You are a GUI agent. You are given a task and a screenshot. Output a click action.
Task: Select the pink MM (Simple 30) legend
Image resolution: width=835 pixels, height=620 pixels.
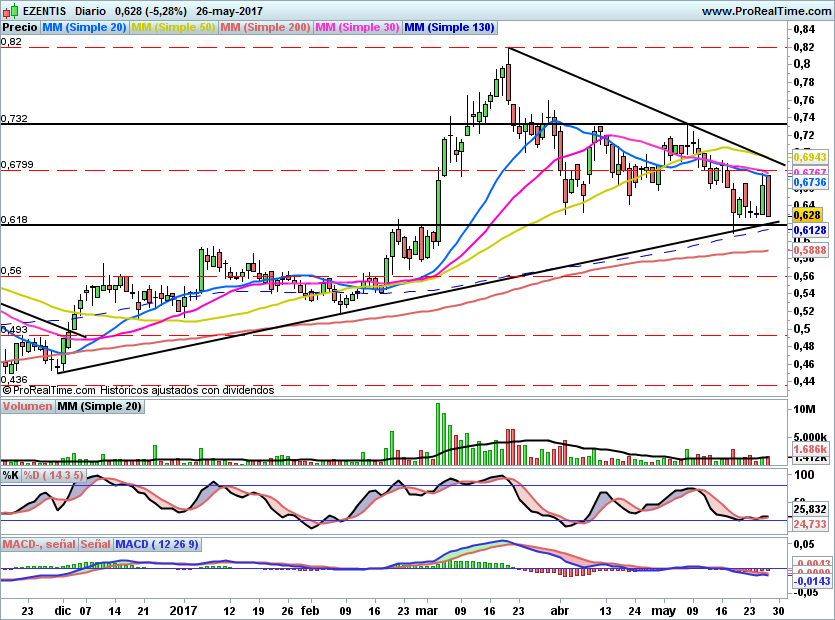coord(357,28)
